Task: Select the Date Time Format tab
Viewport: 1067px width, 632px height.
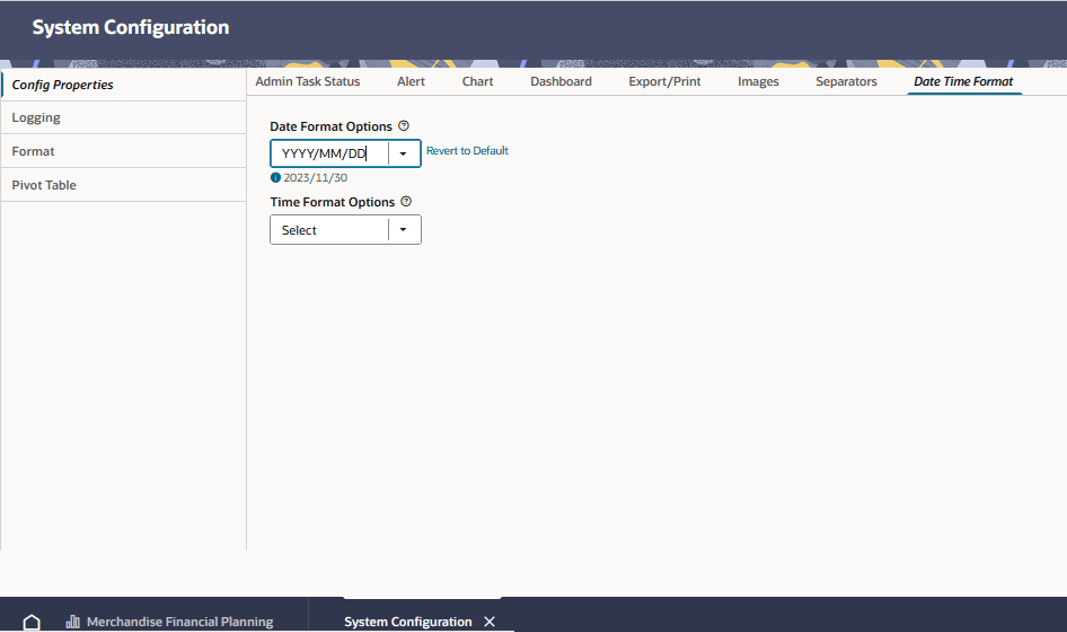Action: click(964, 82)
